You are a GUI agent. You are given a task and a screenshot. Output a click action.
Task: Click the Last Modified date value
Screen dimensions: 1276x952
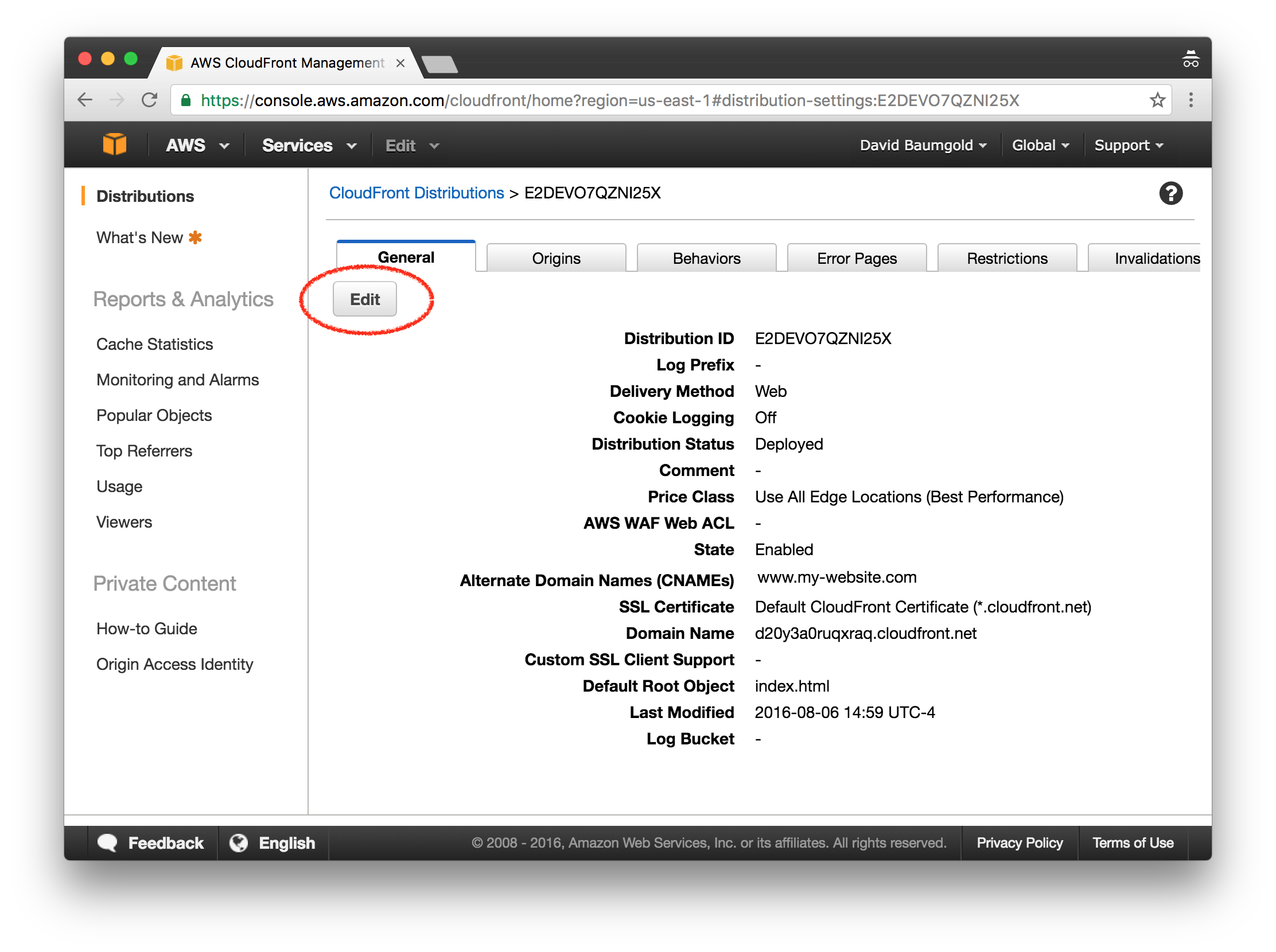tap(845, 713)
